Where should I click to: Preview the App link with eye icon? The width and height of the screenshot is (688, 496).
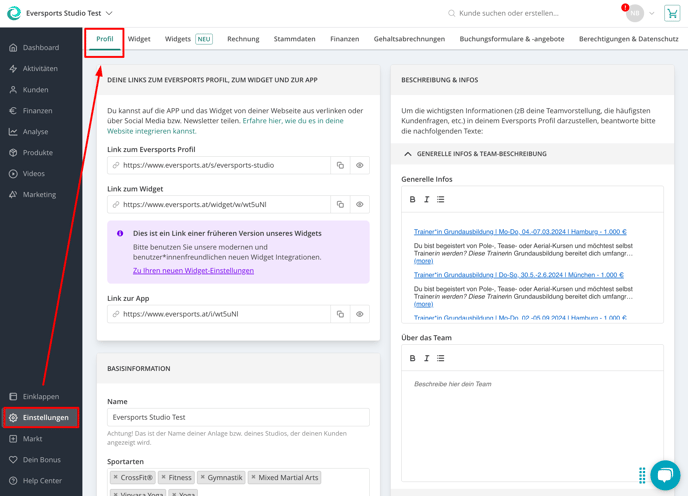coord(359,314)
